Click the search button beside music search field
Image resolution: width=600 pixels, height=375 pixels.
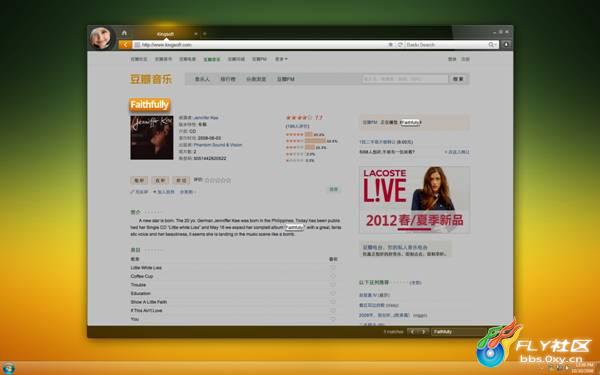pos(458,79)
